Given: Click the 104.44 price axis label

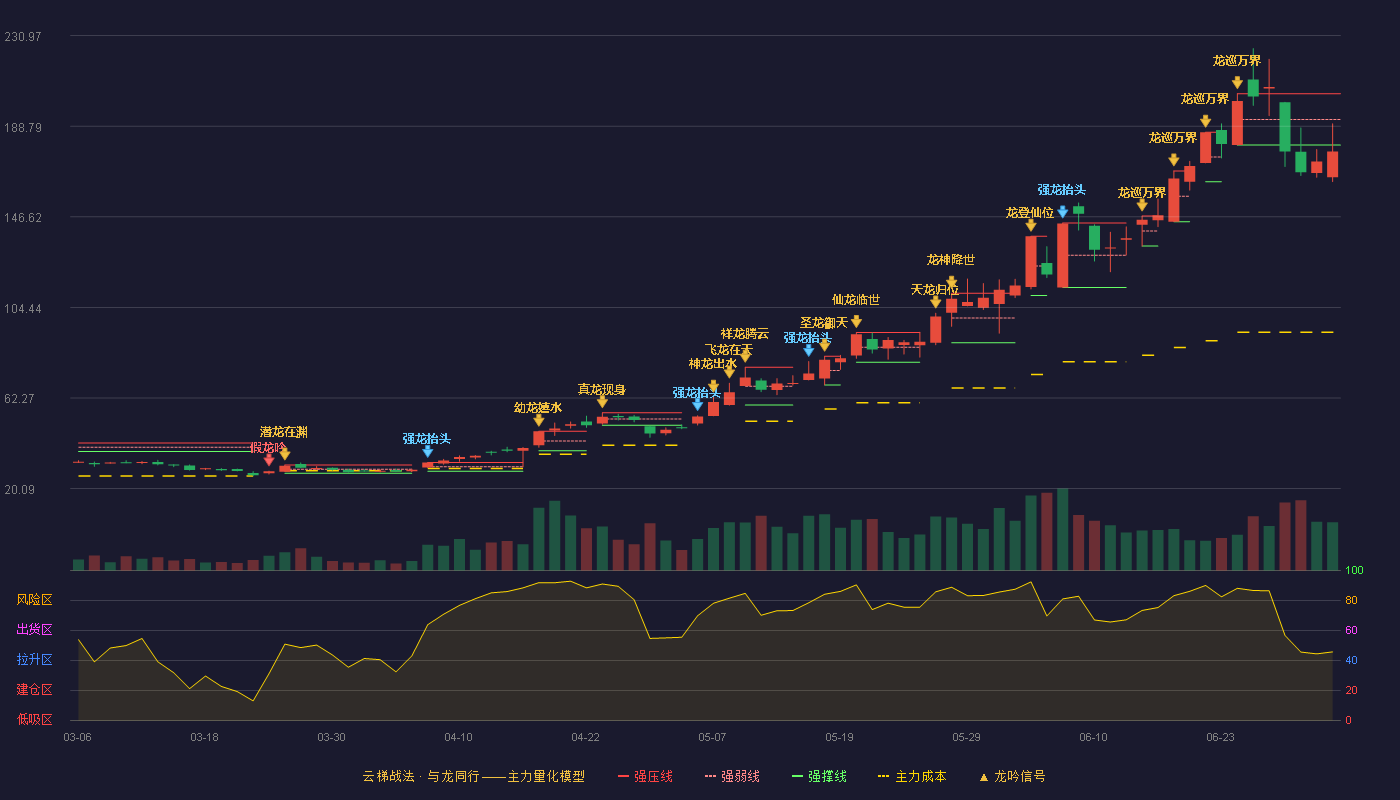Looking at the screenshot, I should coord(23,309).
